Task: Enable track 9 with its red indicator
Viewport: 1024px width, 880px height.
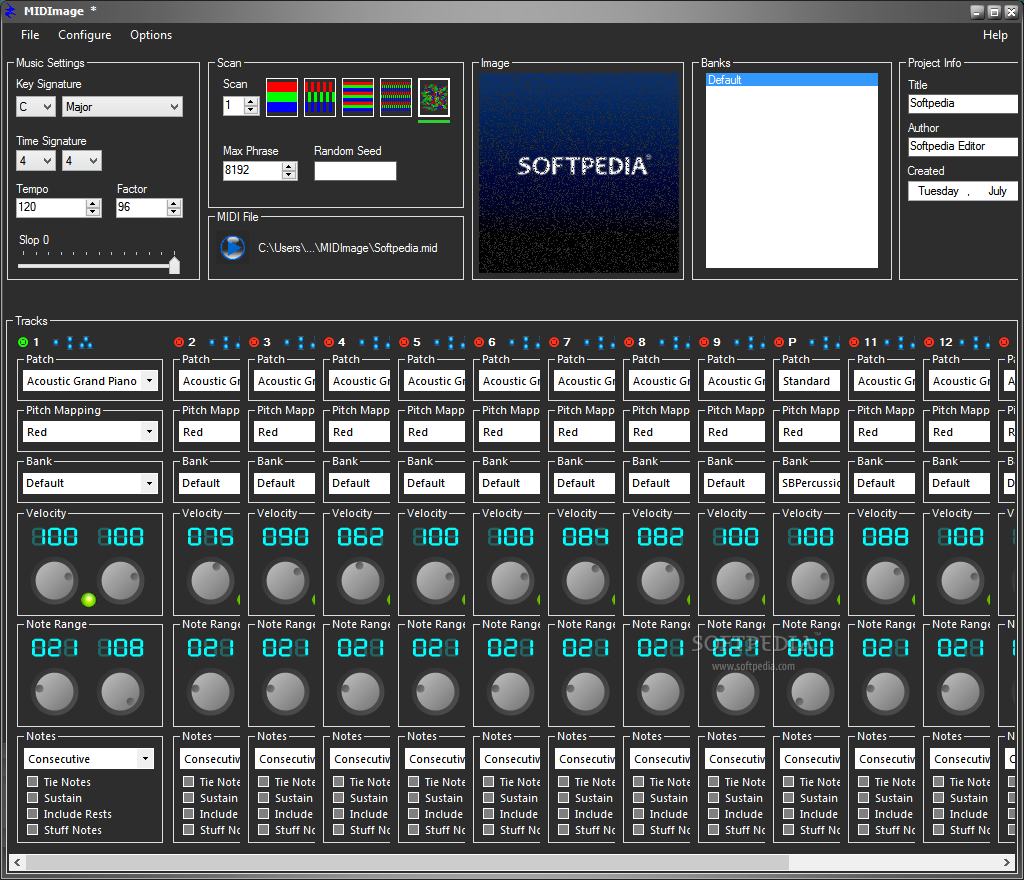Action: coord(704,342)
